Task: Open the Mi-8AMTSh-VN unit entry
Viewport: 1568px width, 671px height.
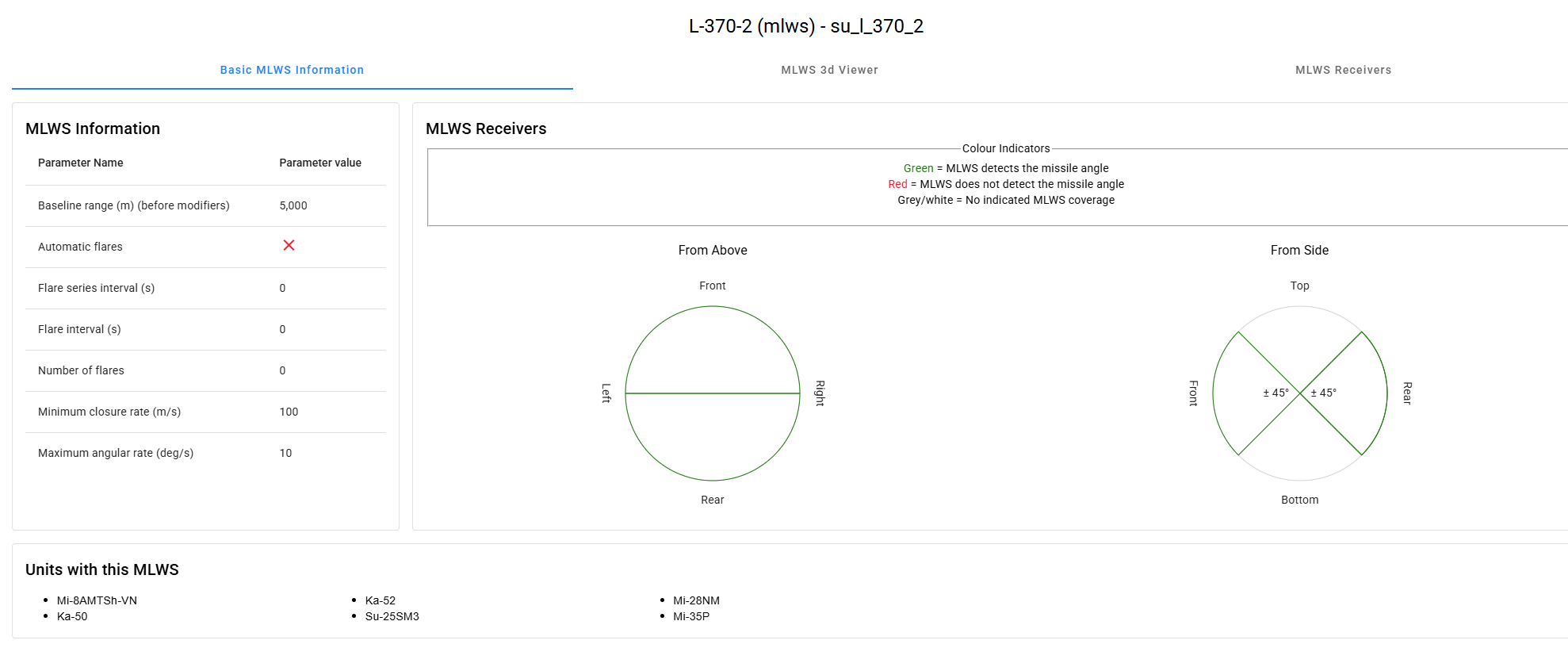Action: click(97, 600)
